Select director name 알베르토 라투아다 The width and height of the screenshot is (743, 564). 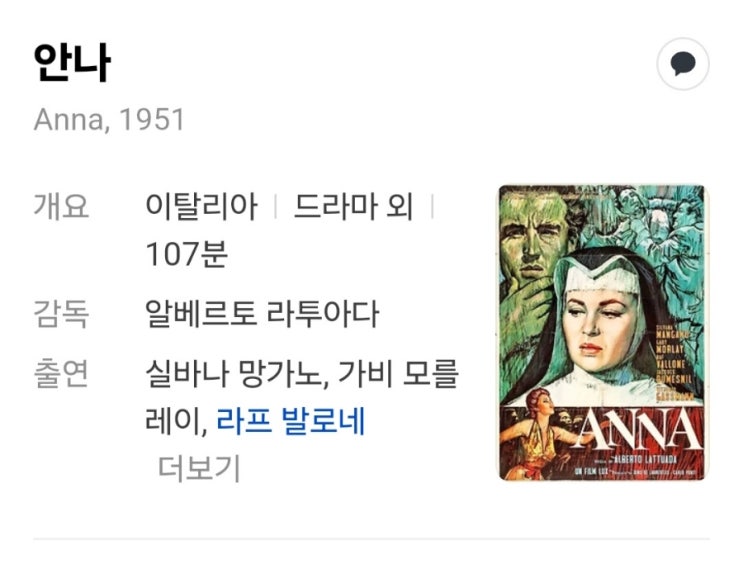point(262,314)
